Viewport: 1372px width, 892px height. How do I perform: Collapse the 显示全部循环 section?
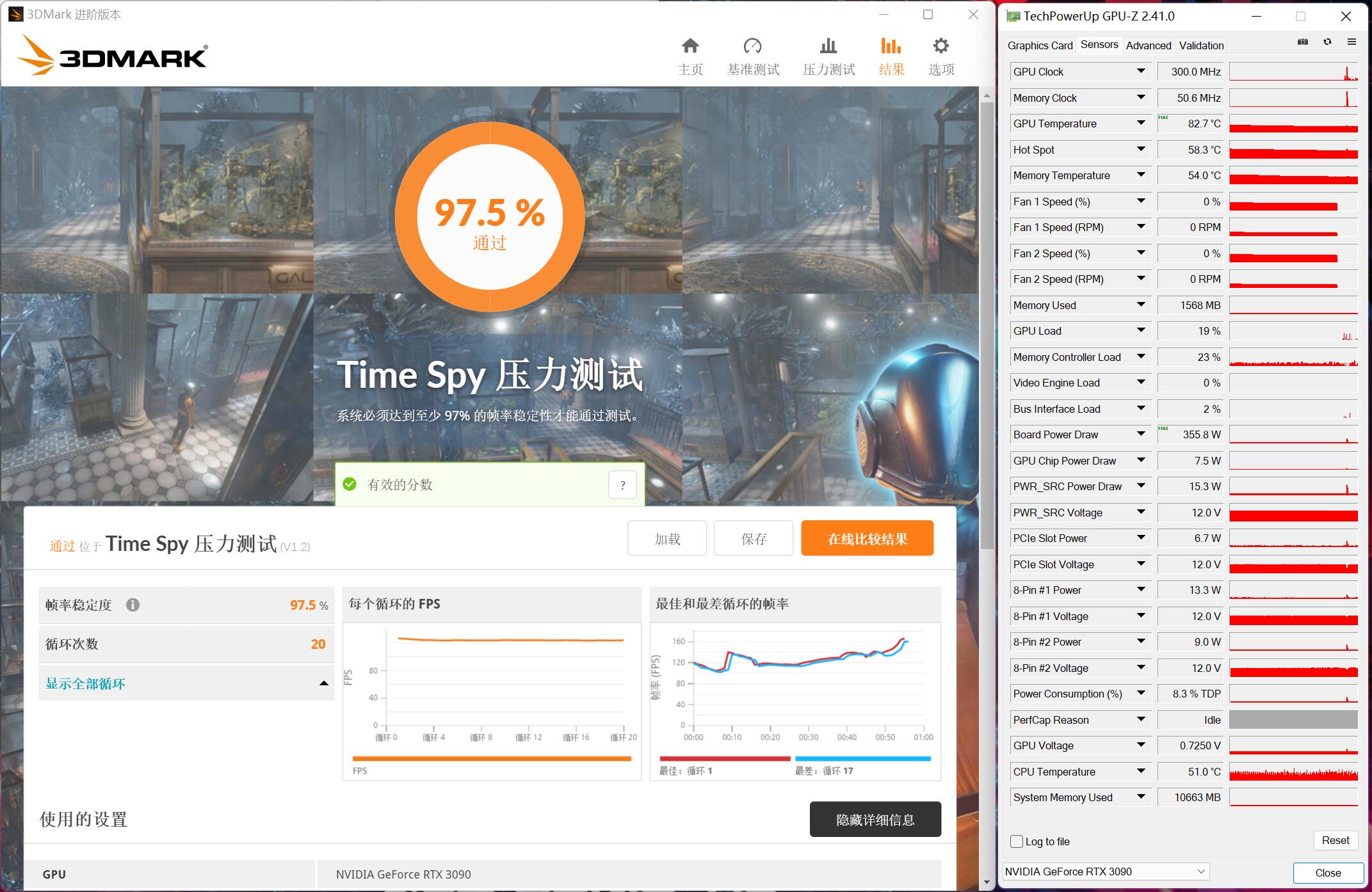click(325, 683)
